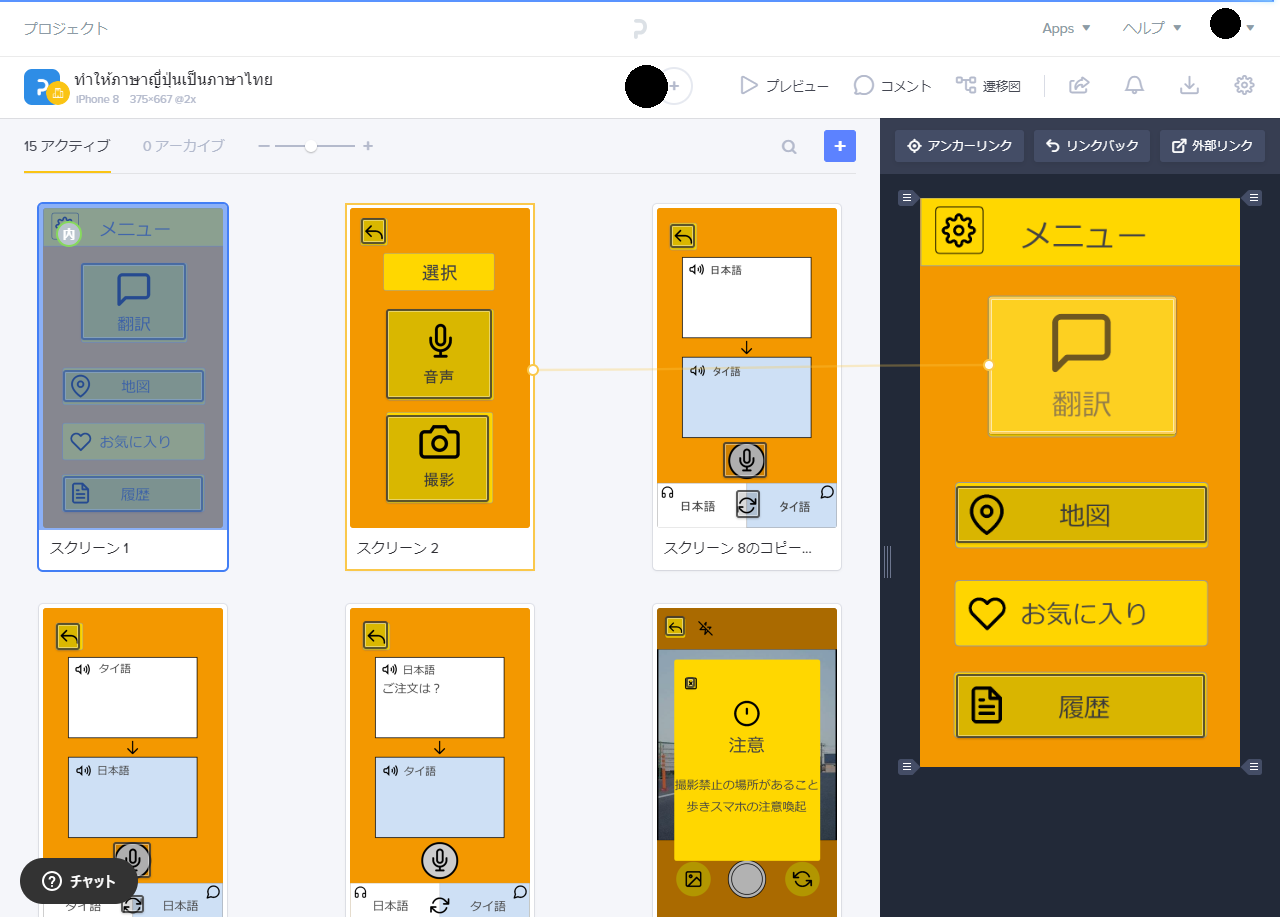This screenshot has width=1280, height=917.
Task: Click the 履歴 history button in preview
Action: 1081,707
